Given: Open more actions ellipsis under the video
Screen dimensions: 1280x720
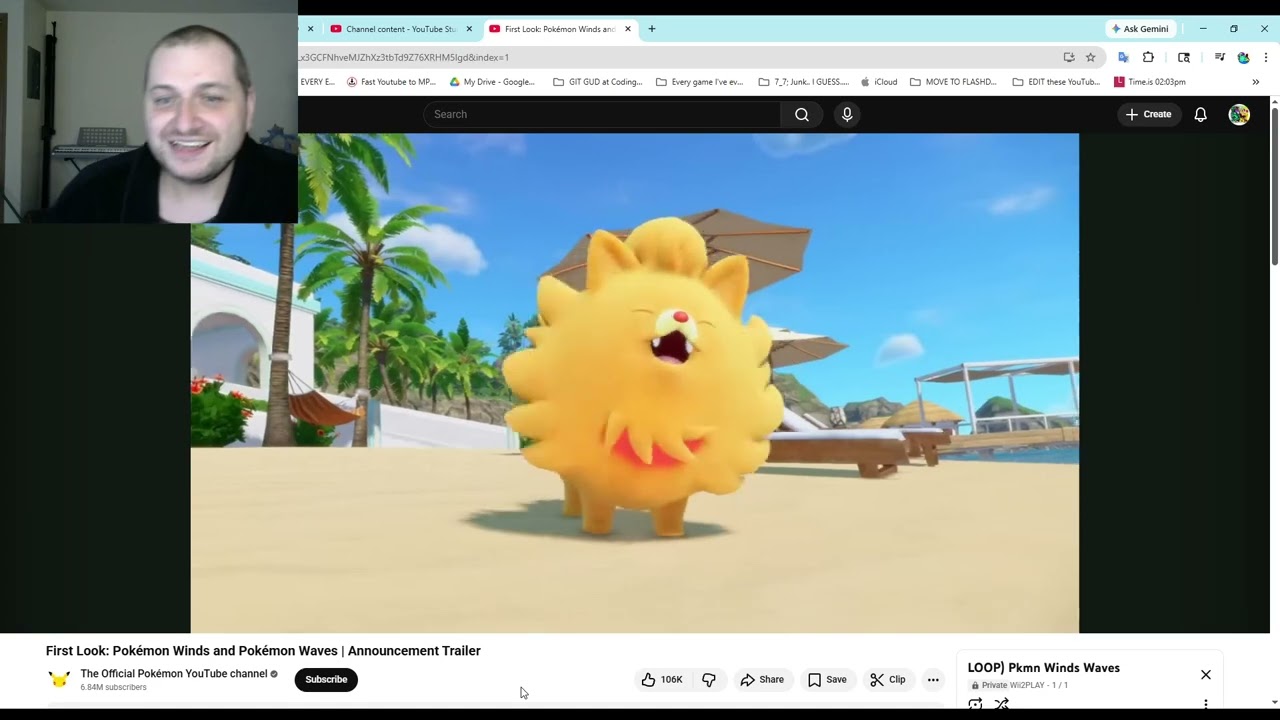Looking at the screenshot, I should (933, 680).
